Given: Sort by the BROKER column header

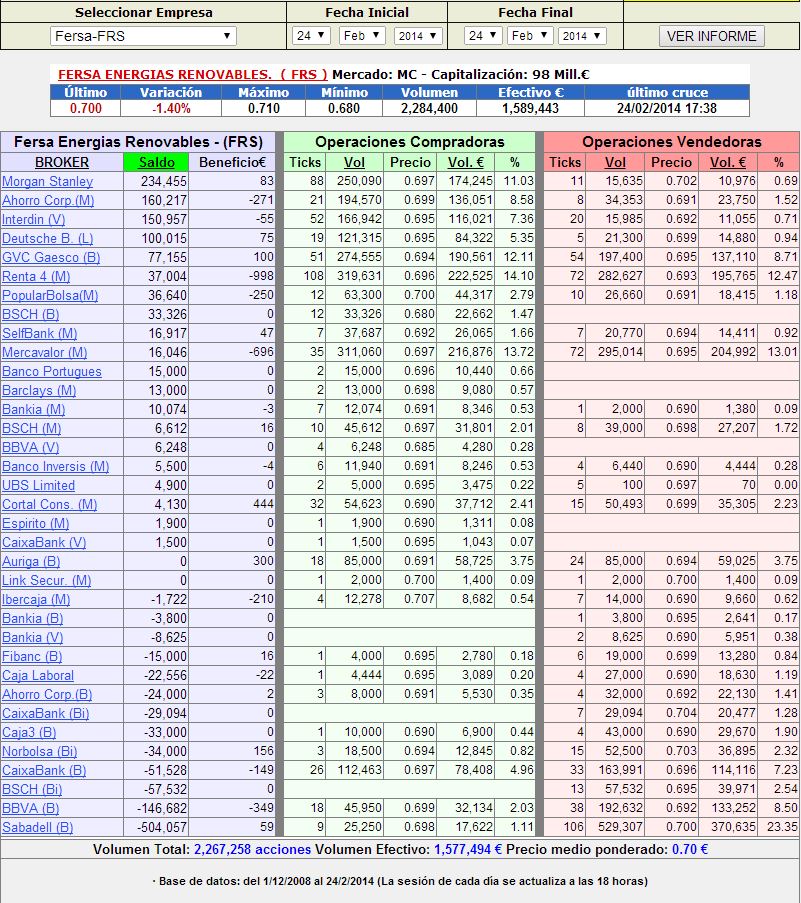Looking at the screenshot, I should click(62, 162).
